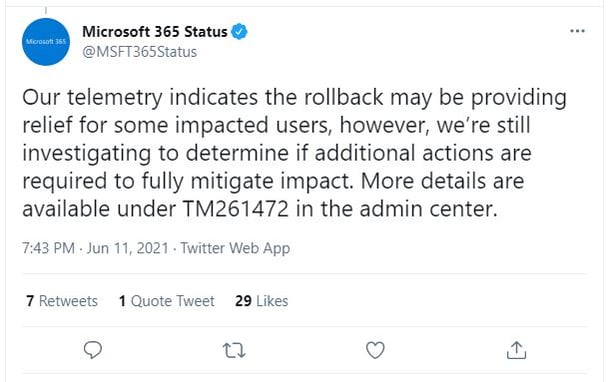
Task: Click the Quote Tweet label
Action: point(172,301)
